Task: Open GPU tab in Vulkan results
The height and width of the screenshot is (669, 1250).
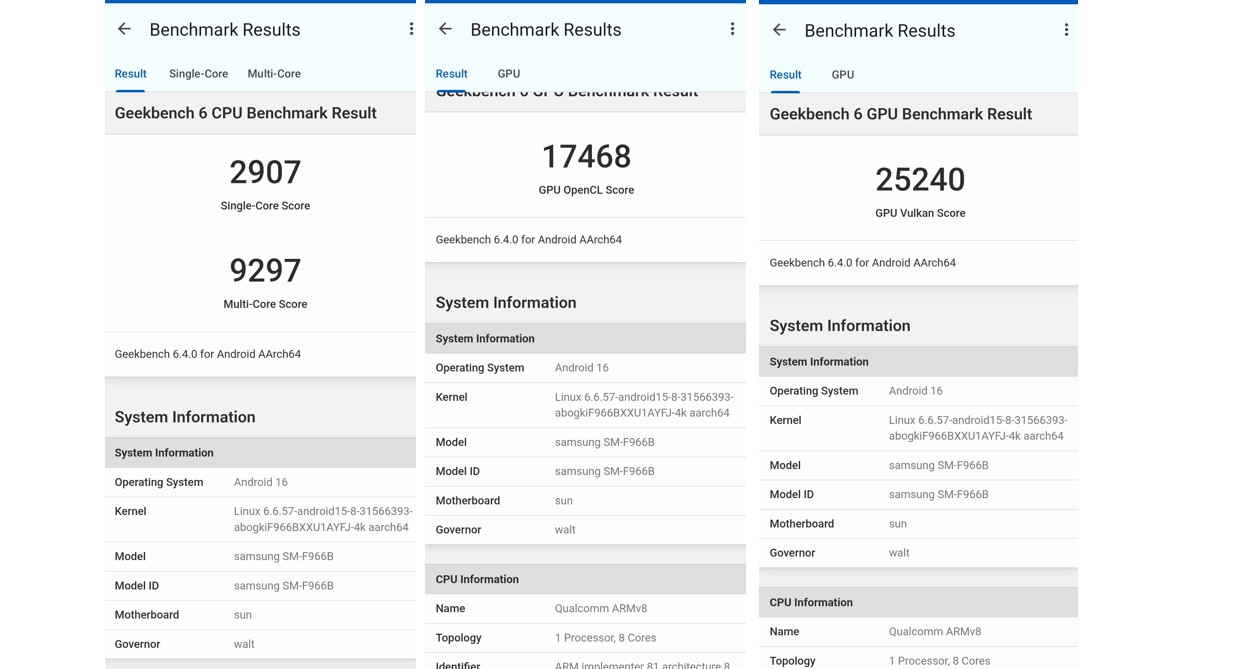Action: pos(843,75)
